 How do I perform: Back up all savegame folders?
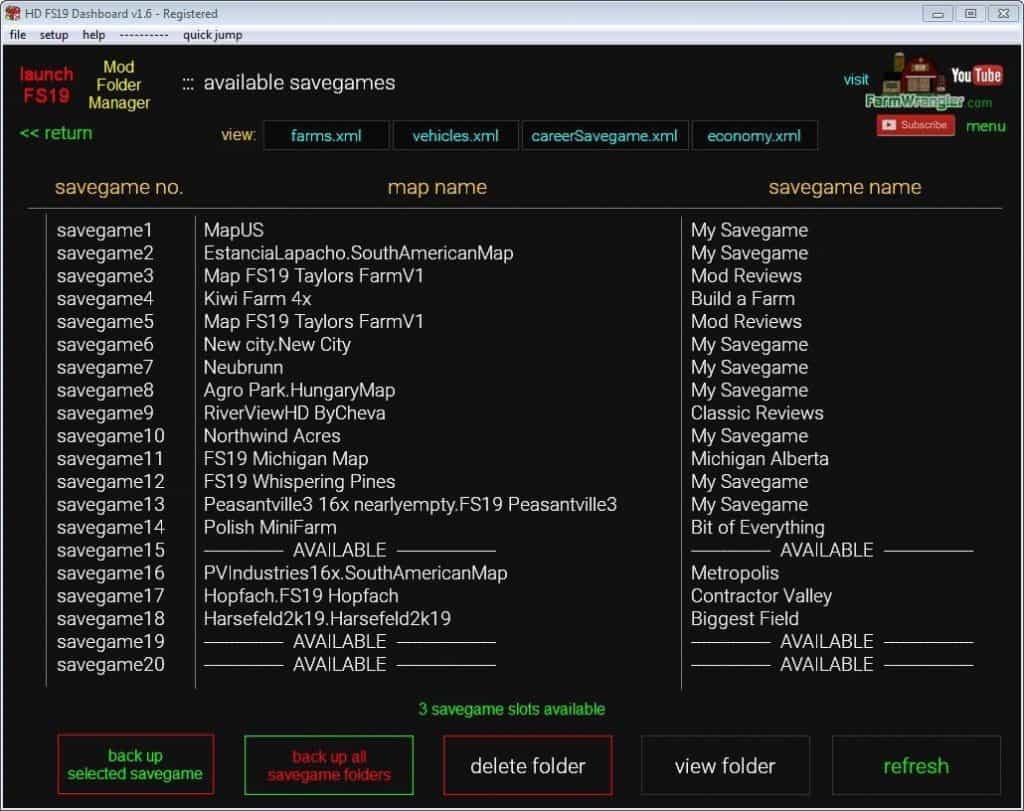[x=329, y=765]
